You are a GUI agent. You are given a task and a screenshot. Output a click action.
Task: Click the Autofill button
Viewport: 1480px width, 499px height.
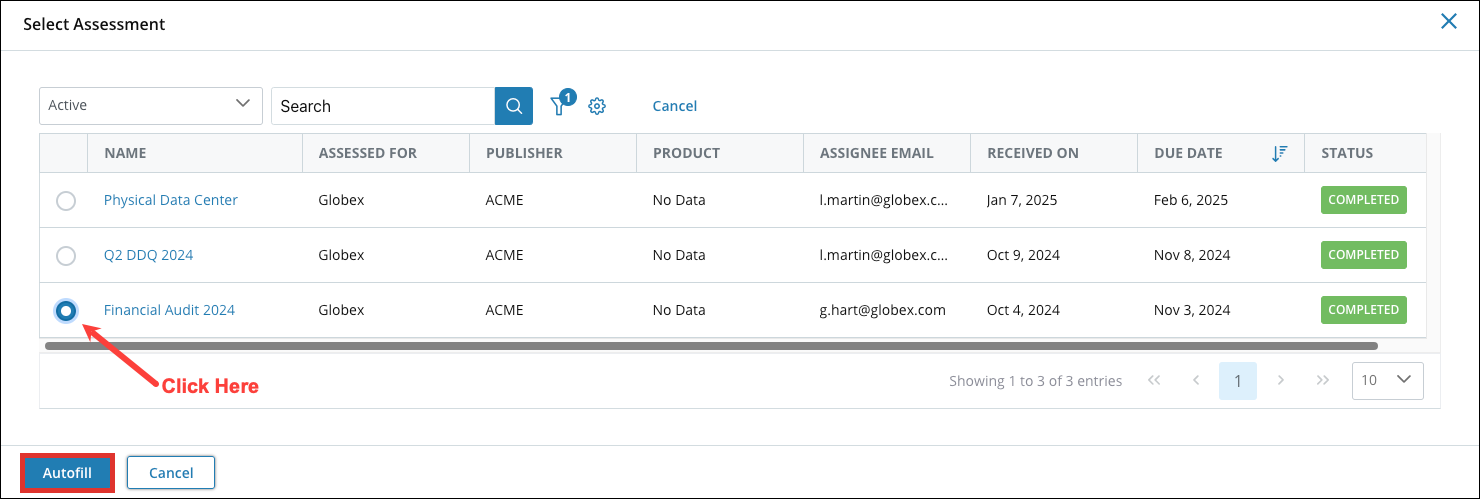click(x=67, y=473)
